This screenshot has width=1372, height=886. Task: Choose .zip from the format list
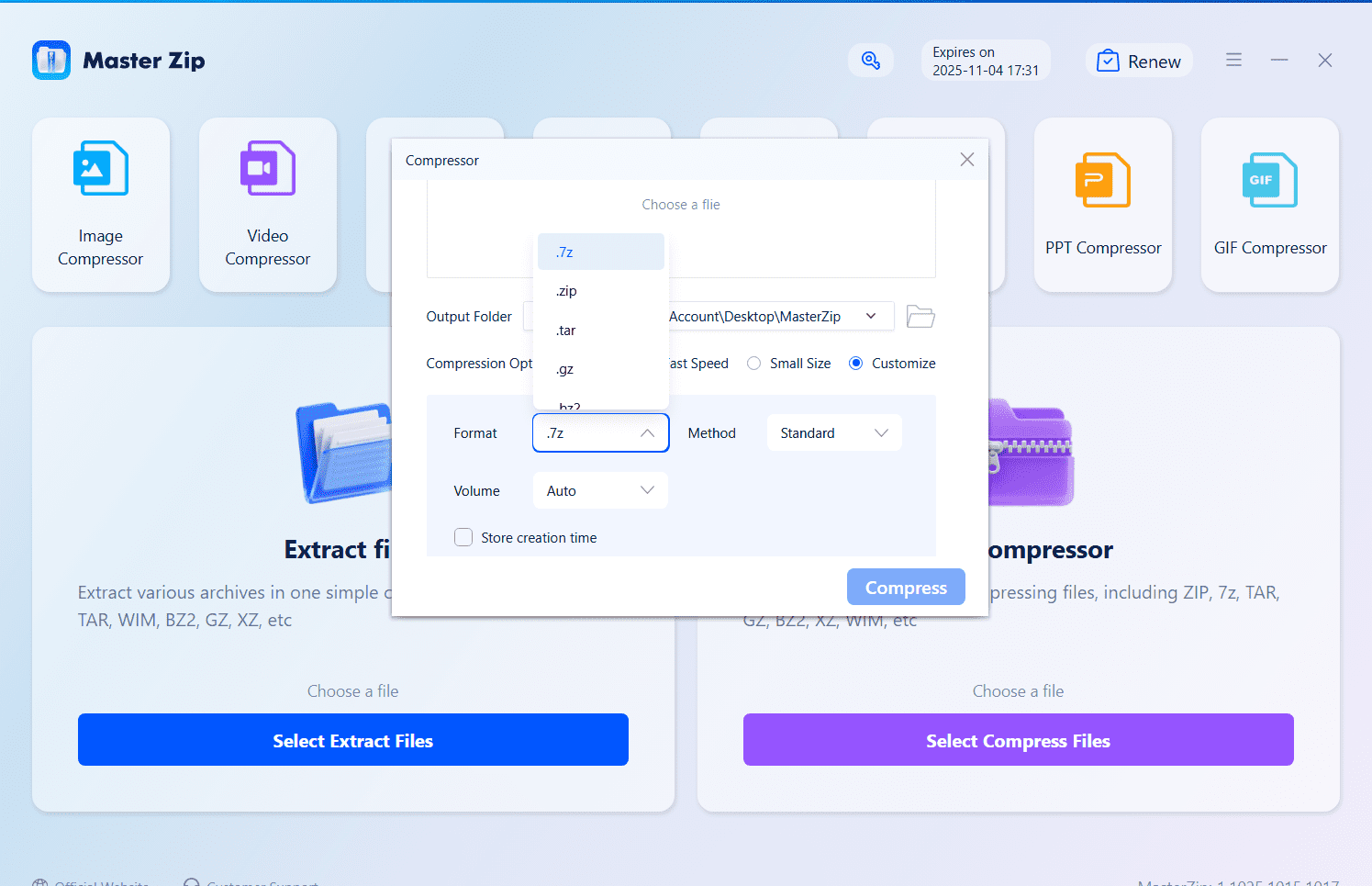pyautogui.click(x=601, y=291)
